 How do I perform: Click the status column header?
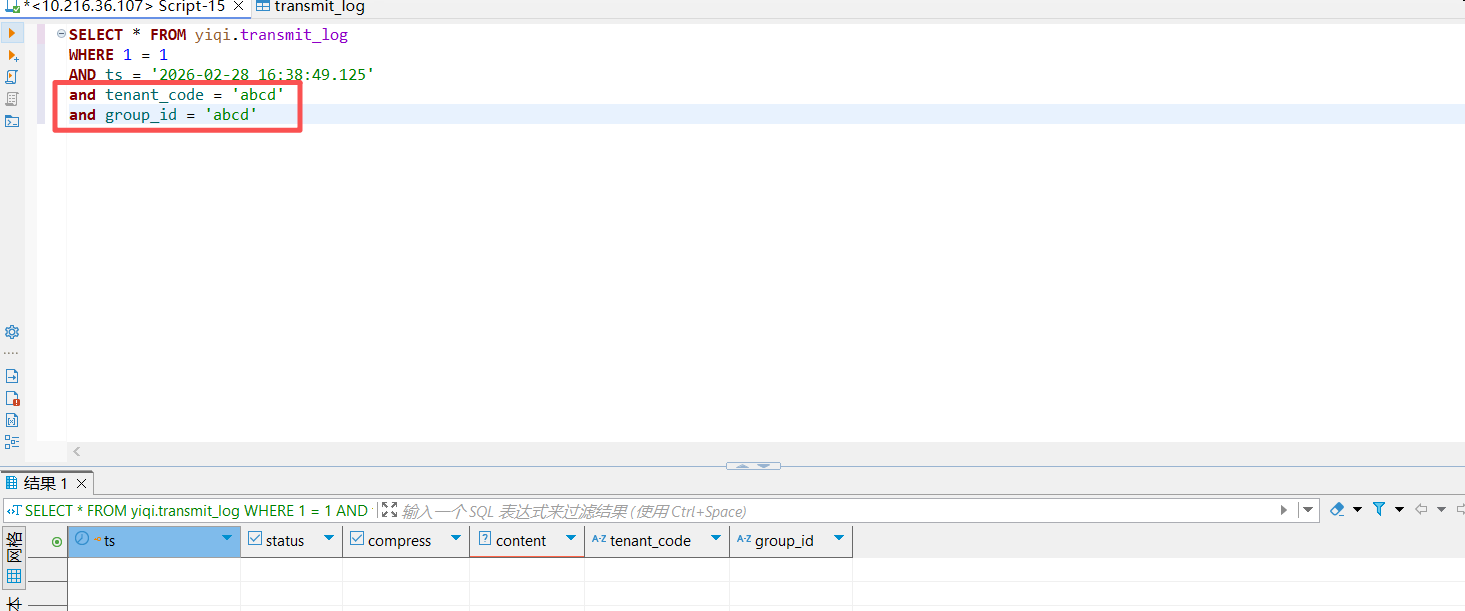click(284, 541)
